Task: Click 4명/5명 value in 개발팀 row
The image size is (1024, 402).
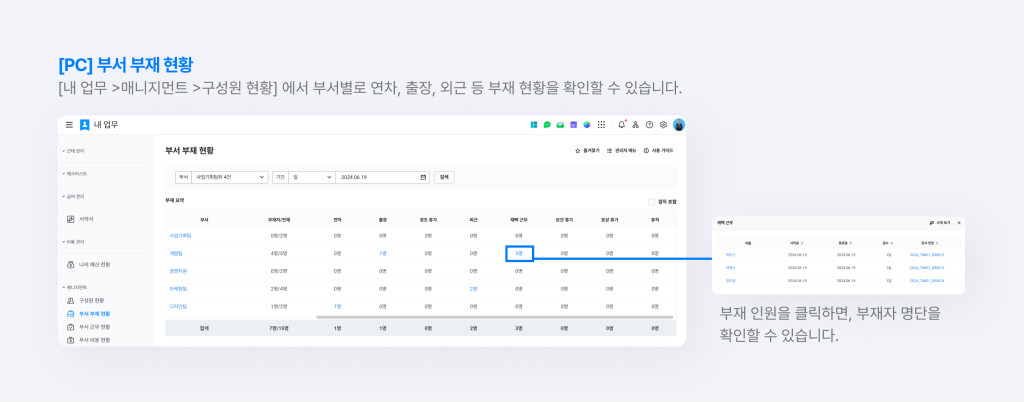Action: click(280, 253)
